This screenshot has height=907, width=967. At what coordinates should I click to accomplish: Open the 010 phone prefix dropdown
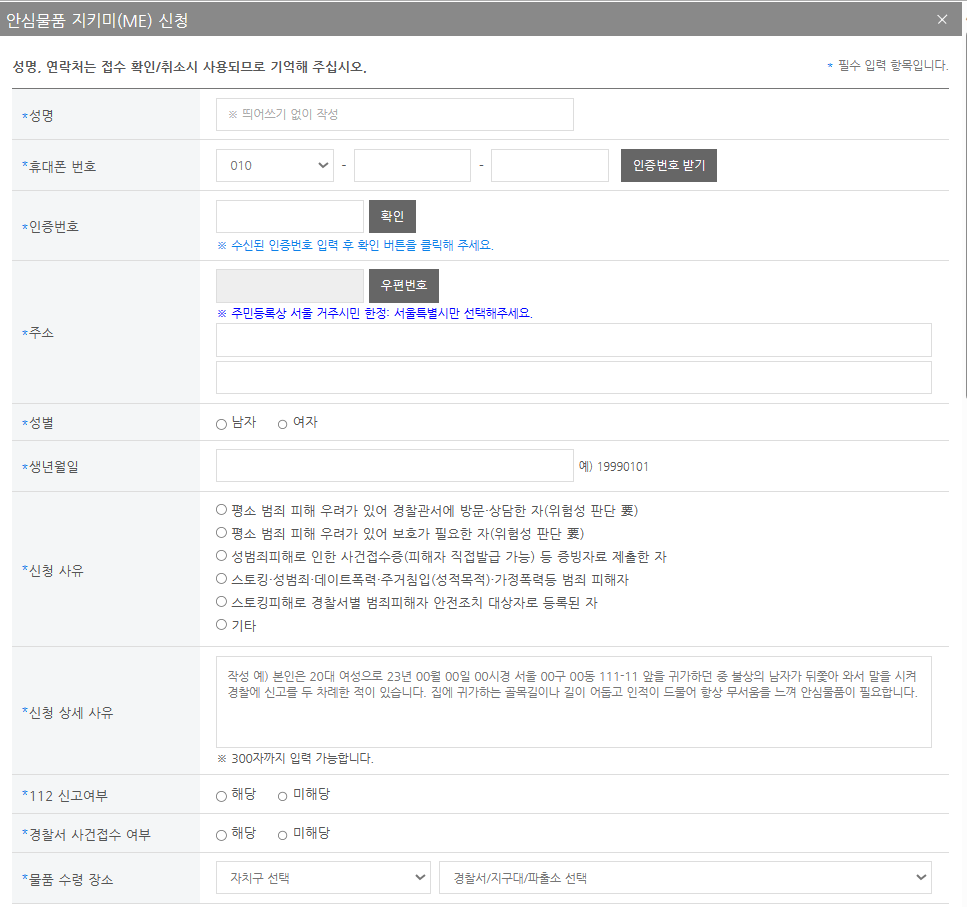(274, 164)
